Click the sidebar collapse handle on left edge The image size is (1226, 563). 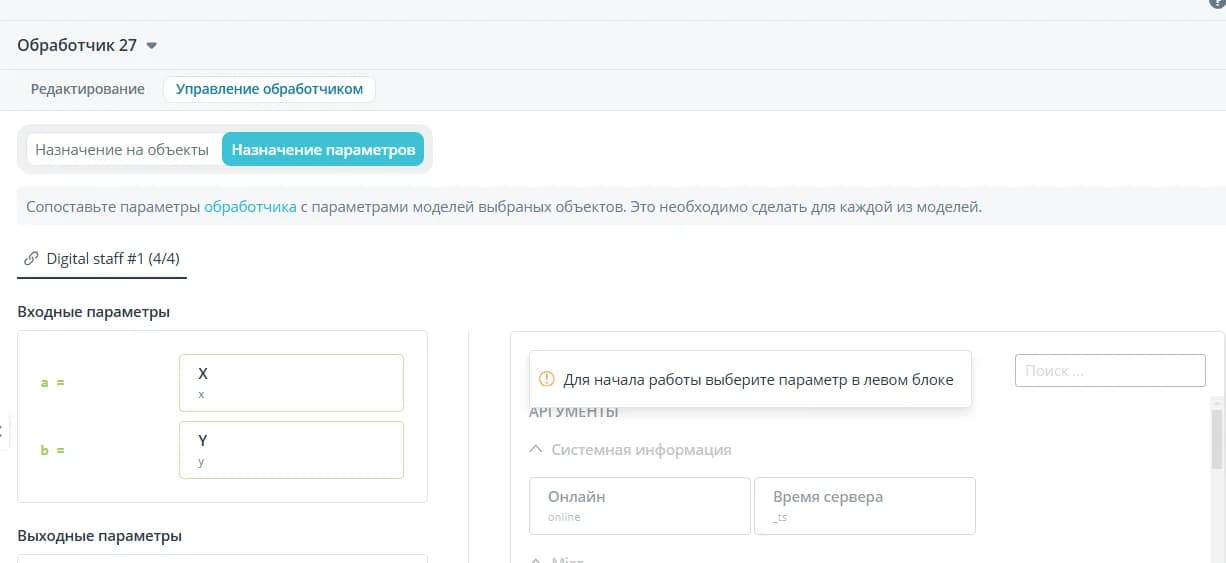click(x=3, y=430)
